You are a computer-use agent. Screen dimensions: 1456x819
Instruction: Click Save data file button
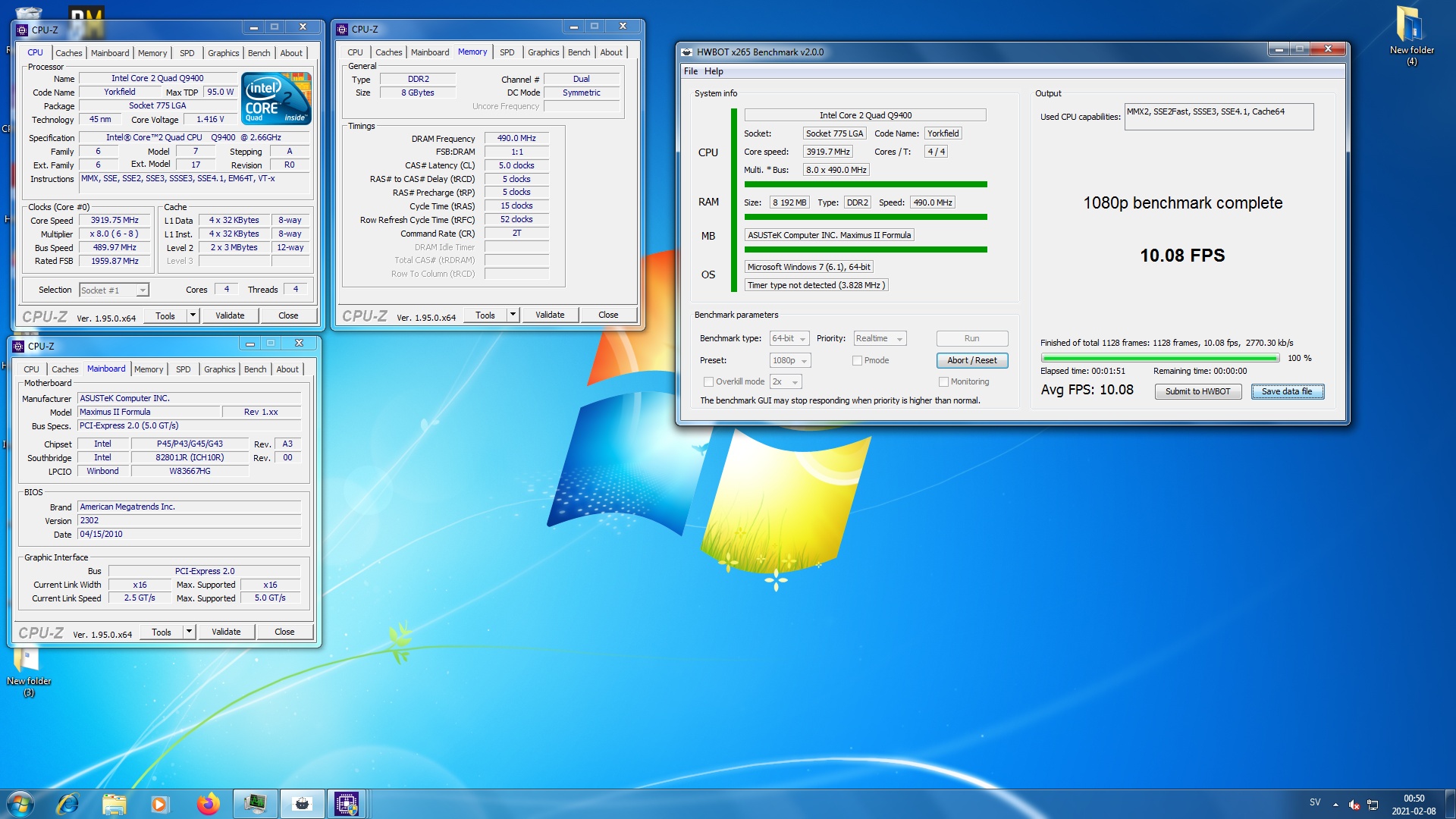tap(1287, 392)
